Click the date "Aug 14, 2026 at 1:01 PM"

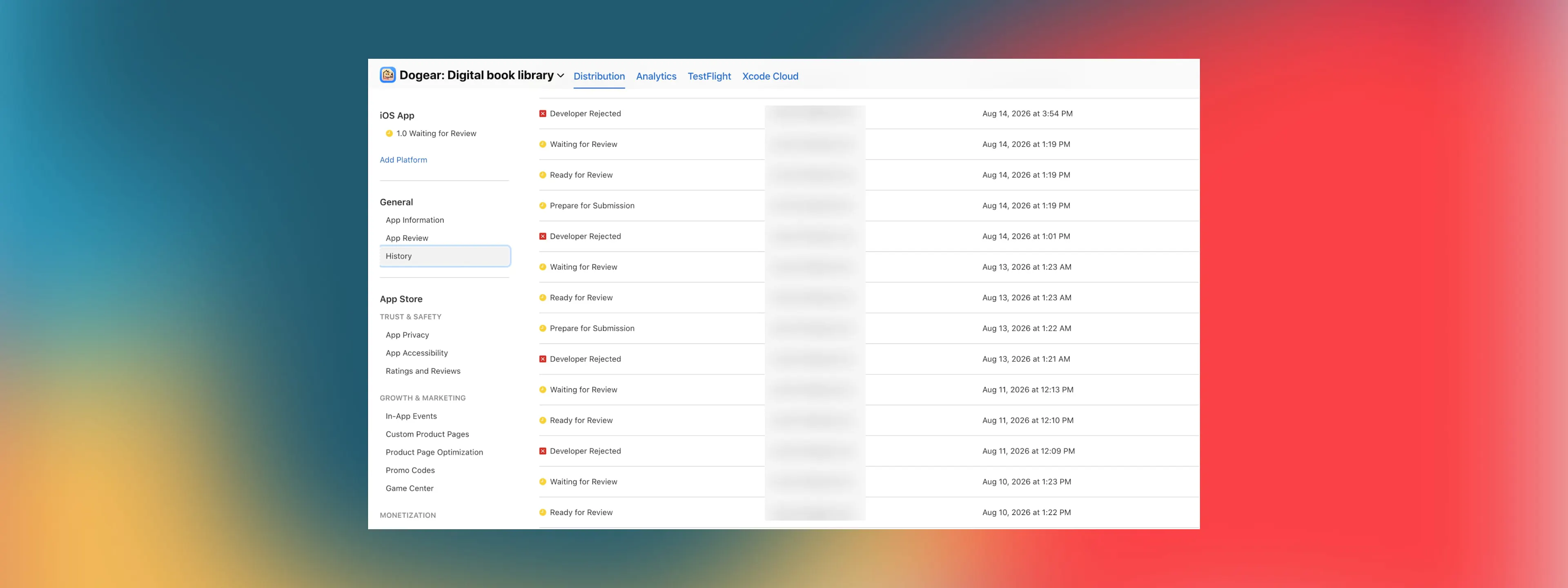click(1026, 236)
